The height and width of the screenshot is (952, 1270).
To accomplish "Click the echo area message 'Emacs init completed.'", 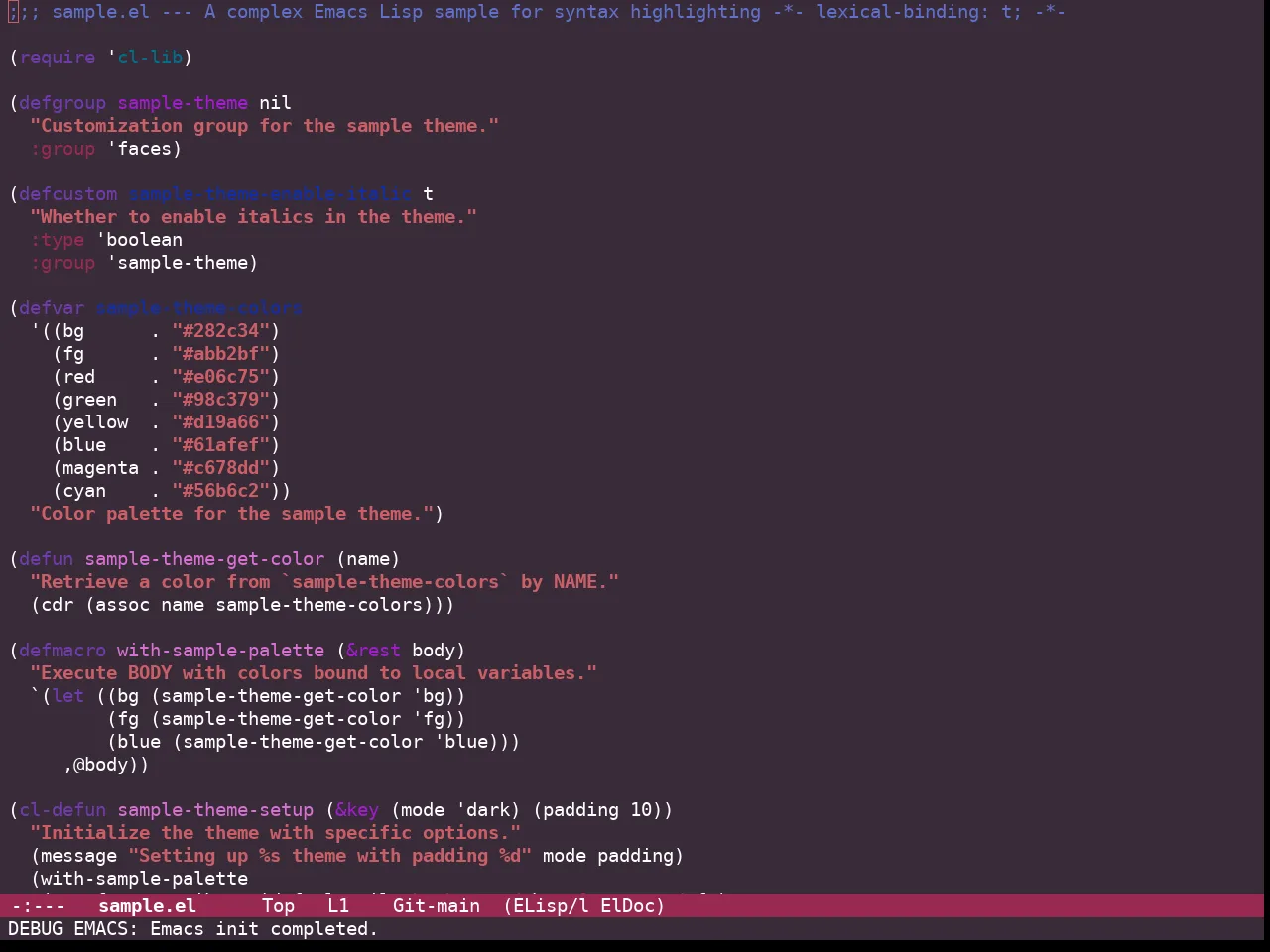I will [x=263, y=929].
